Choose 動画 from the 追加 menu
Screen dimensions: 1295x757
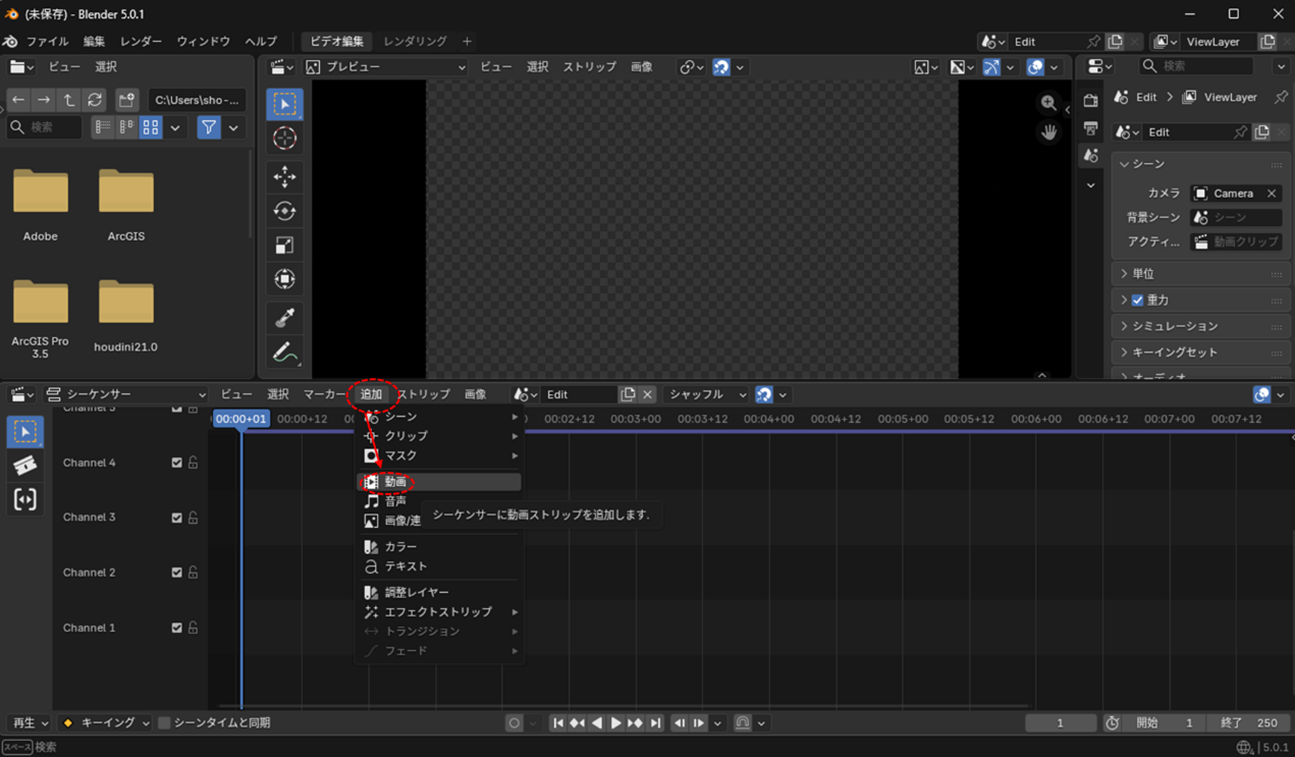[396, 482]
